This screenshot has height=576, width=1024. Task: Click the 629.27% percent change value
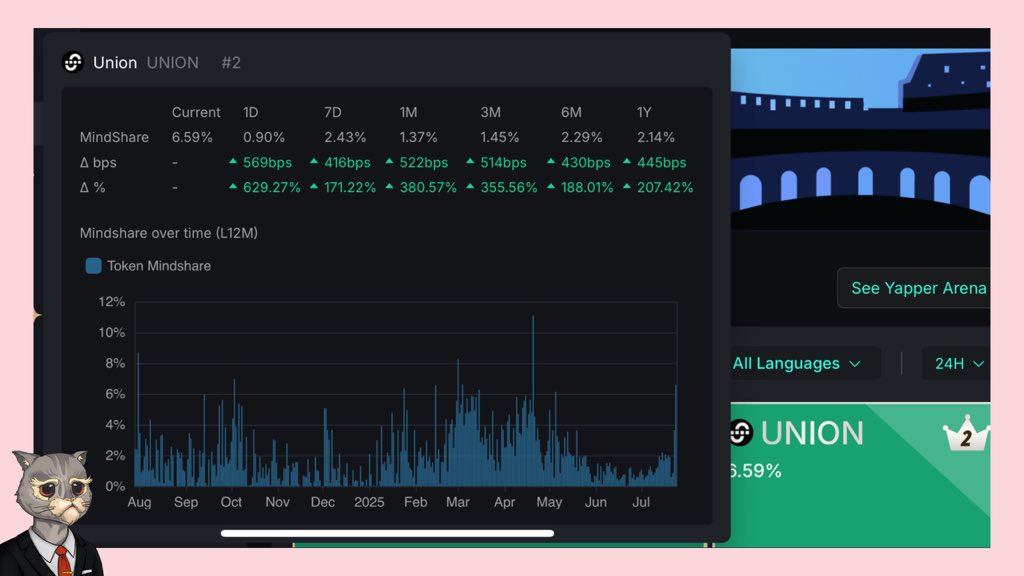tap(272, 187)
